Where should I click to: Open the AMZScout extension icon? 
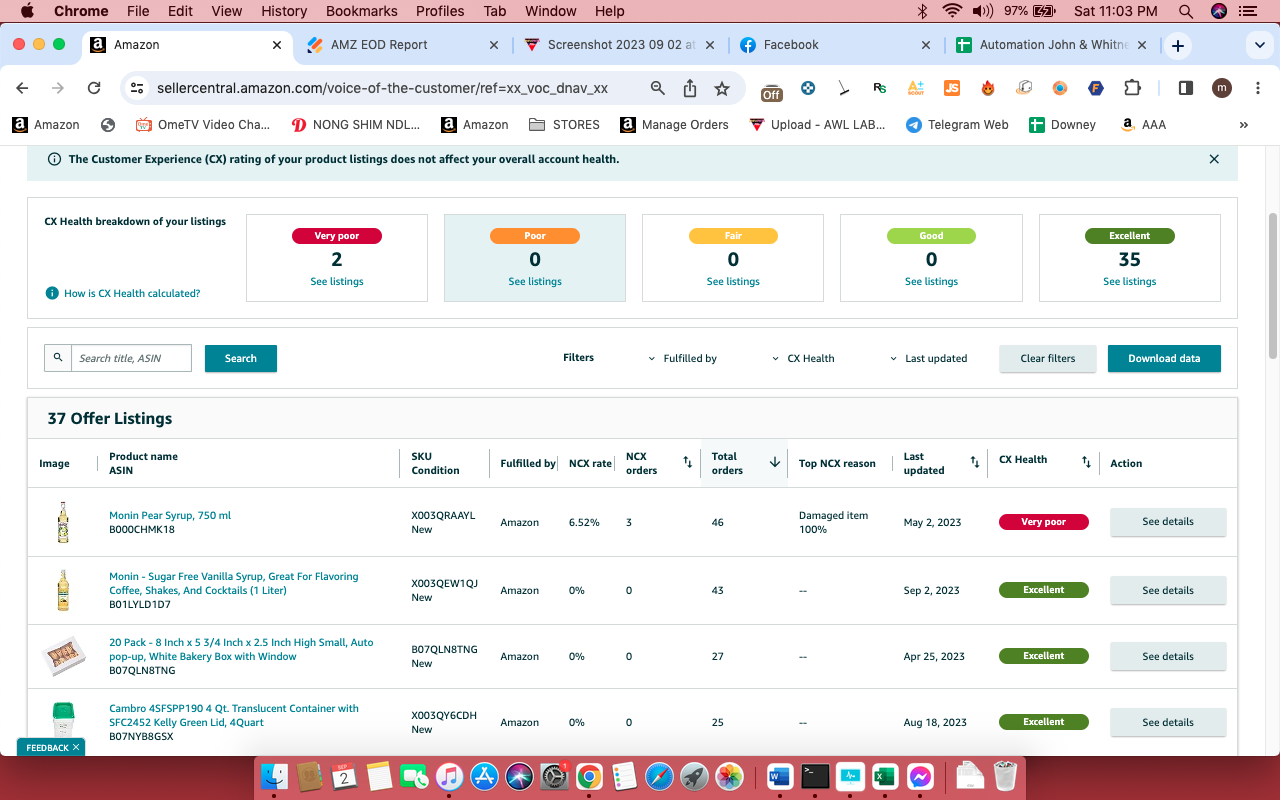pos(916,88)
